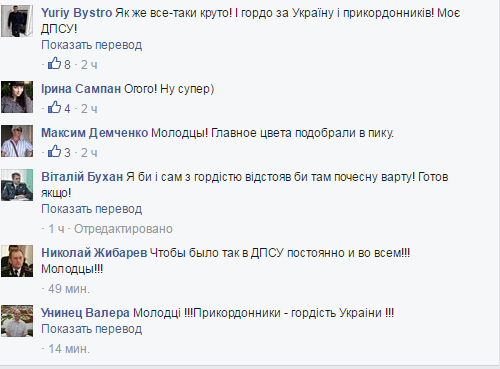
Task: Open Максим Демченко's avatar thumbnail
Action: (17, 141)
